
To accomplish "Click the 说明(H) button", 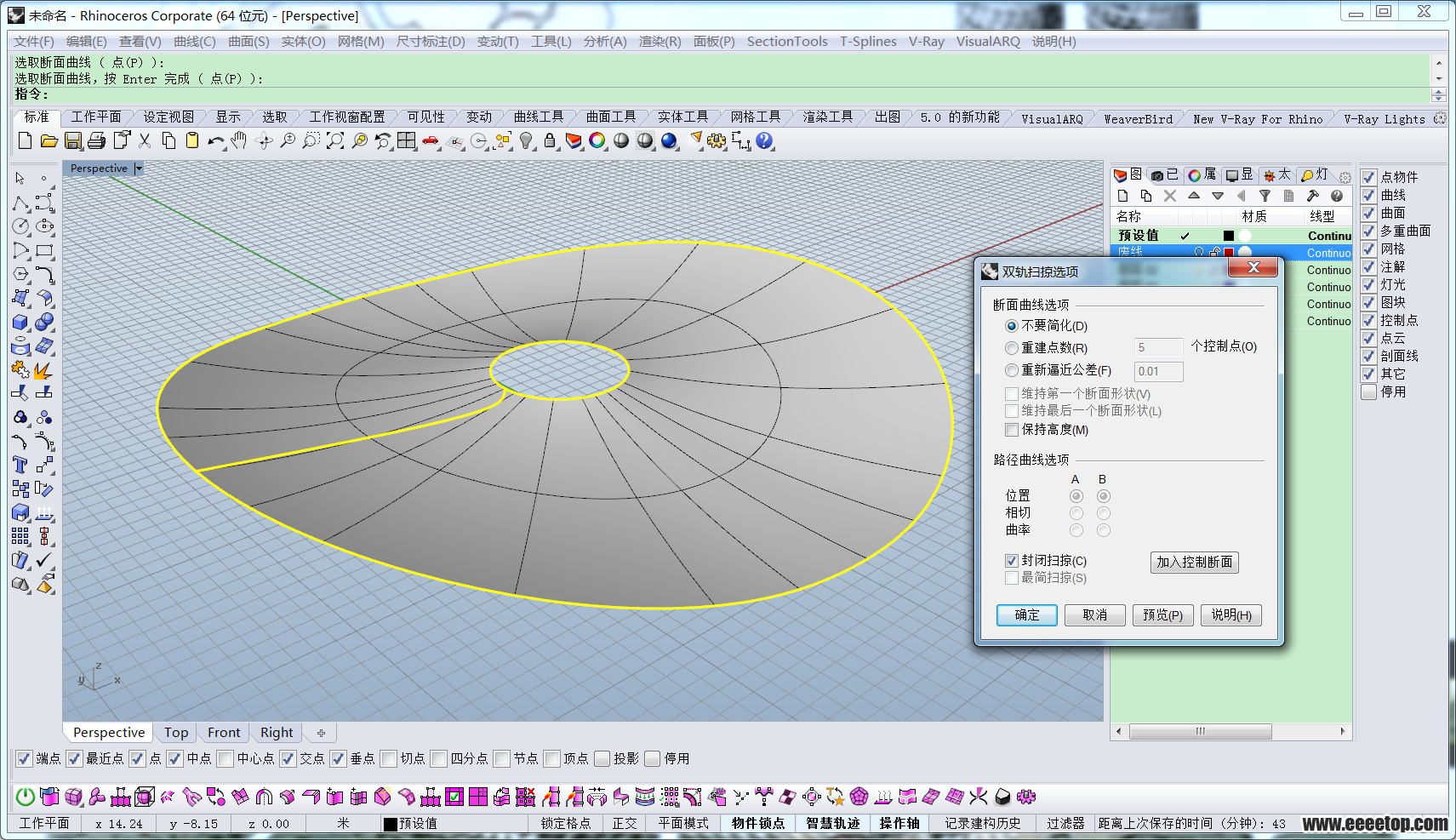I will (x=1231, y=615).
